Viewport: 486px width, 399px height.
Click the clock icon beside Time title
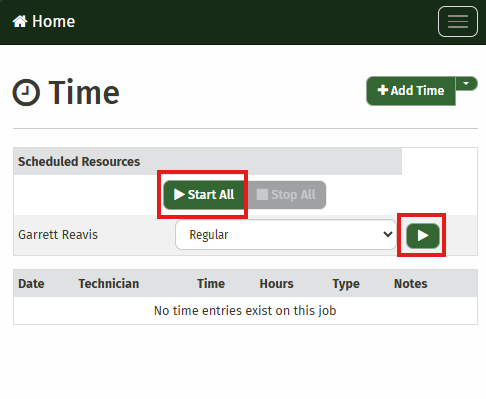point(26,92)
